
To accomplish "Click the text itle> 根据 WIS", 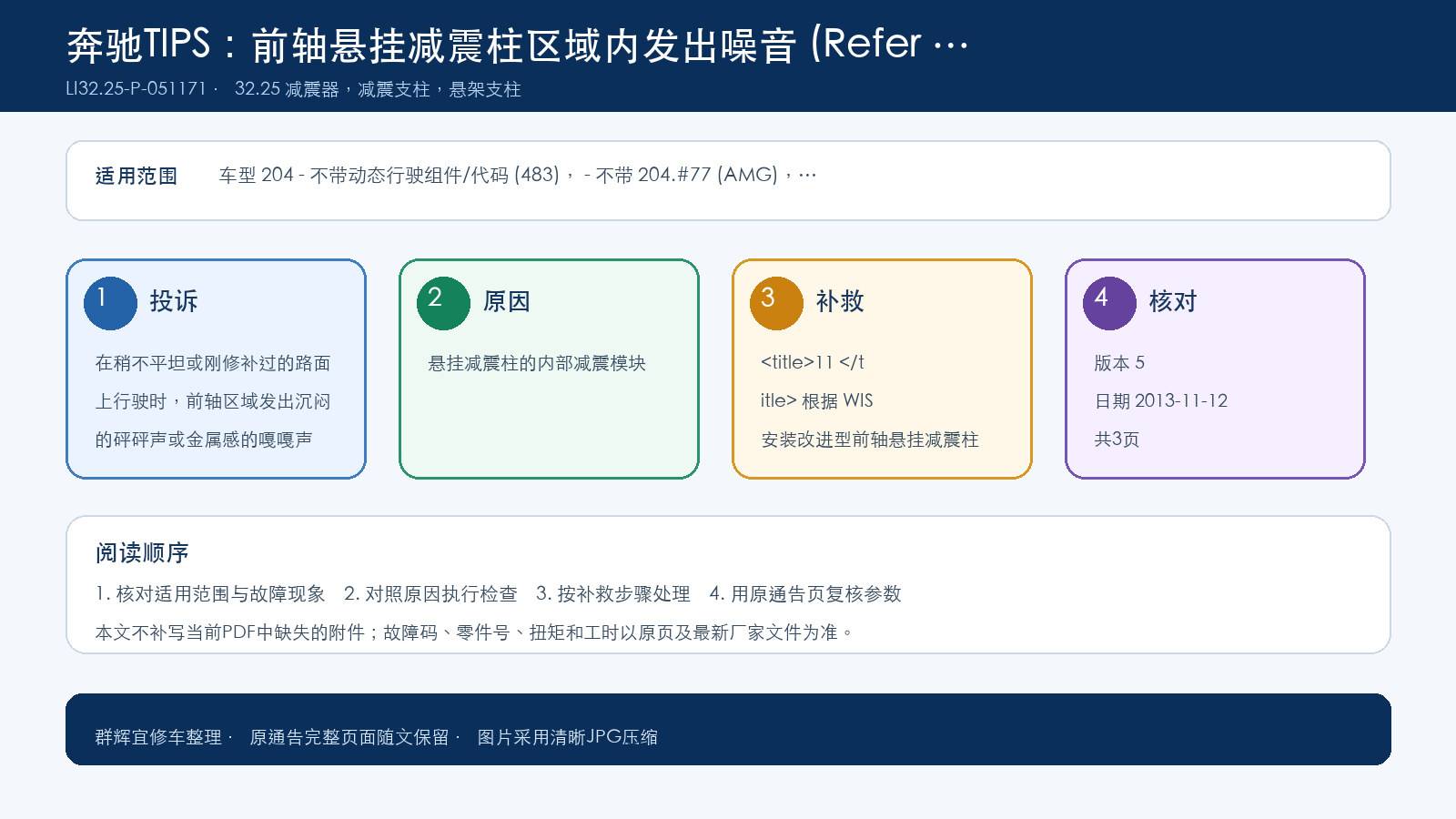I will pyautogui.click(x=817, y=400).
